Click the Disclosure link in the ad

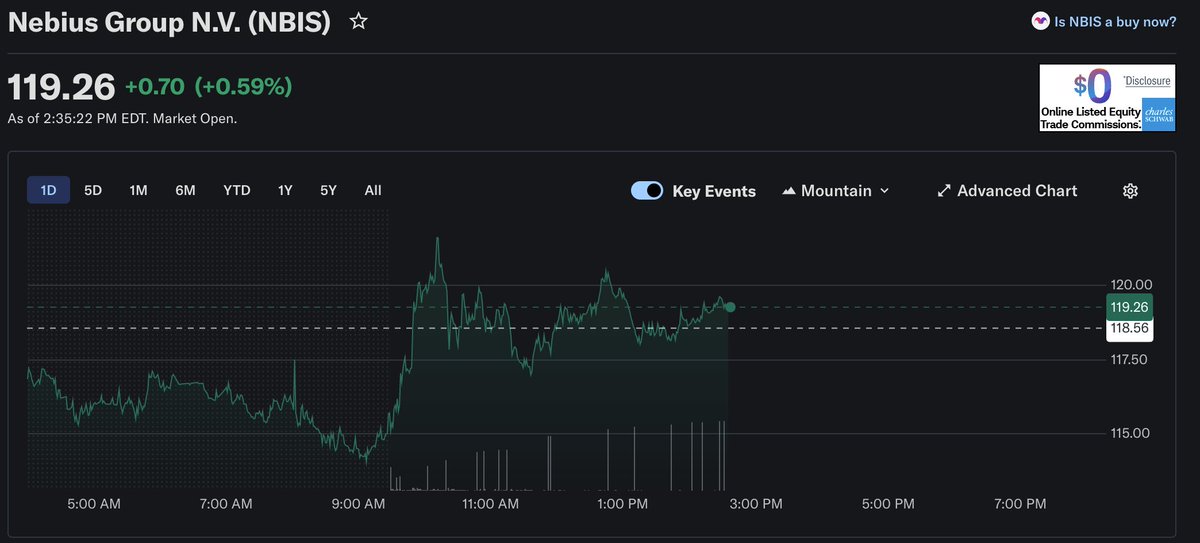coord(1146,80)
